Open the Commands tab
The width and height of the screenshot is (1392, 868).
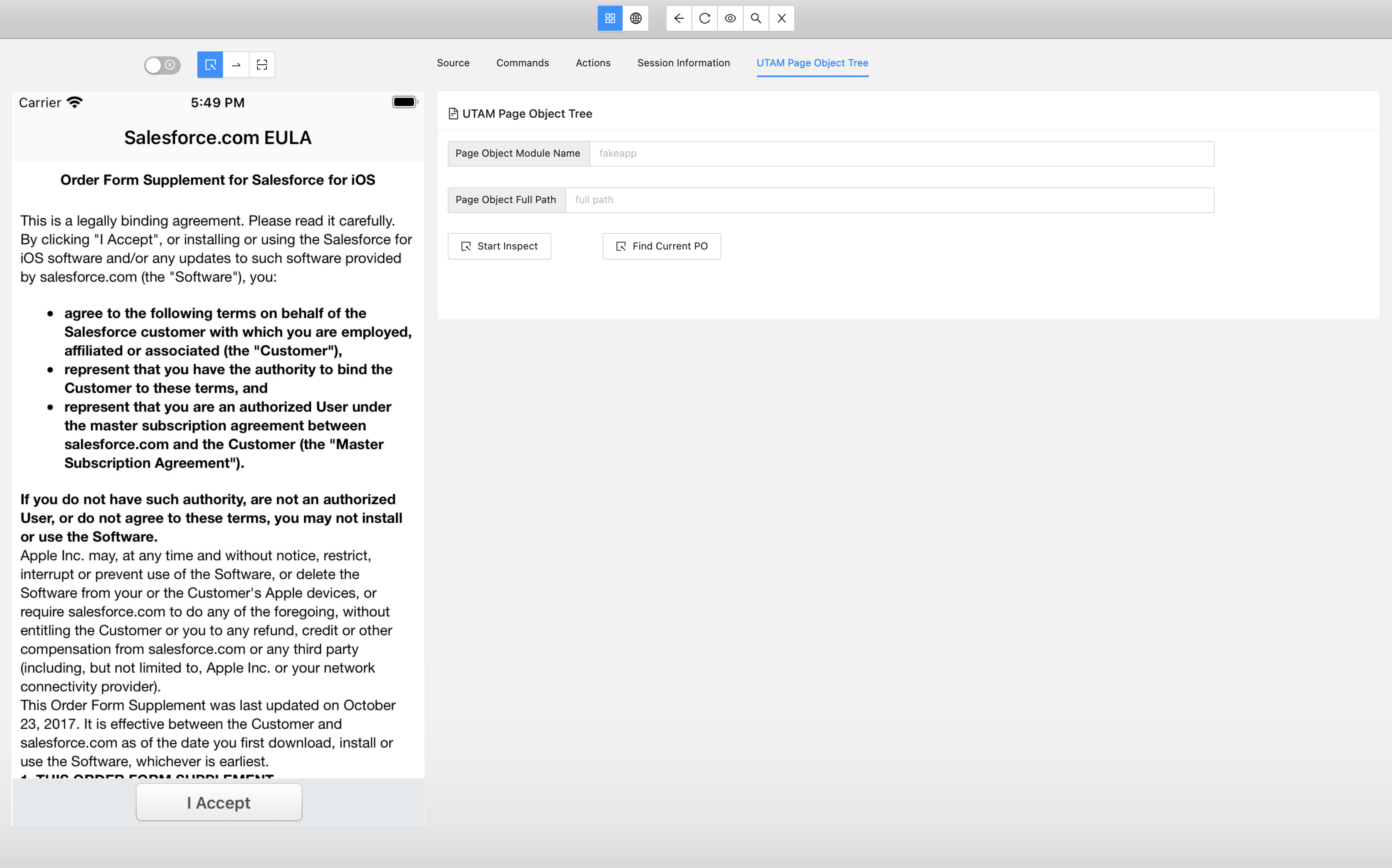(x=522, y=63)
